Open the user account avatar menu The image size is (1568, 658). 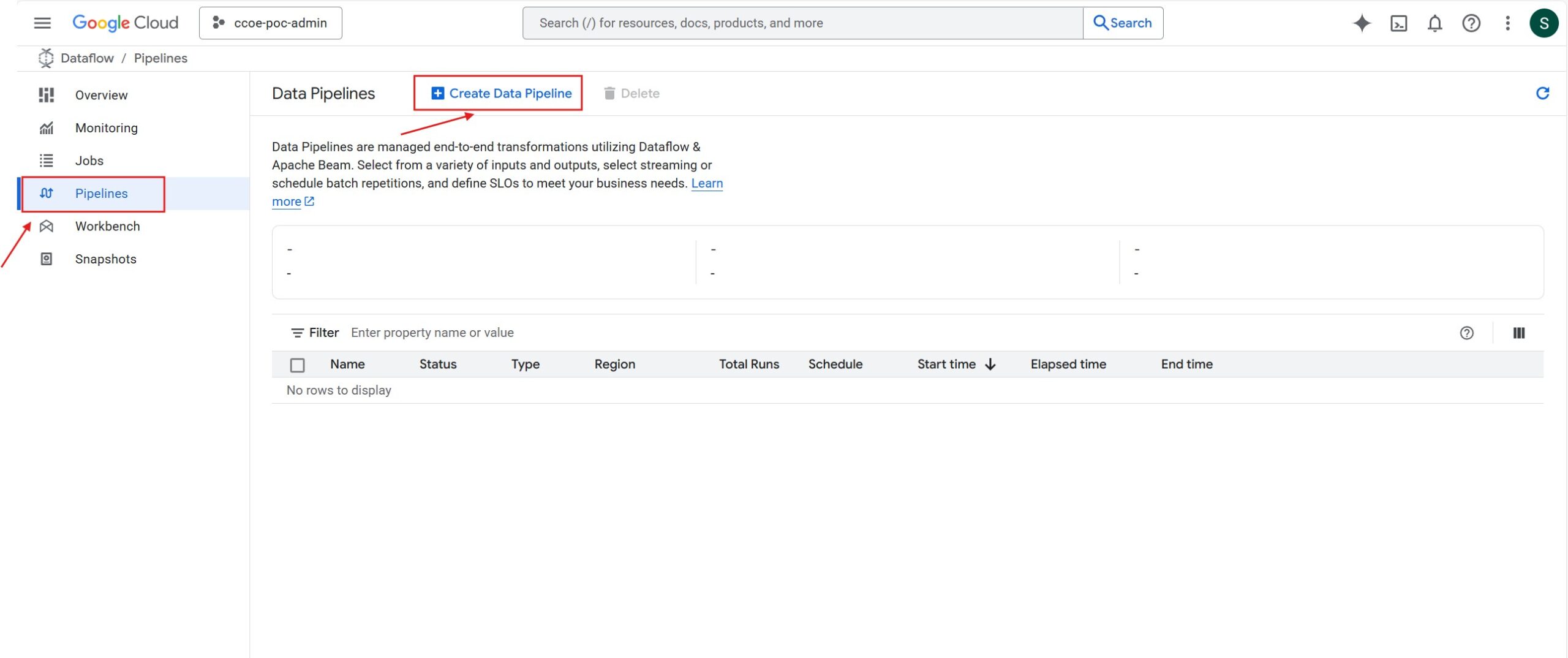click(x=1543, y=23)
